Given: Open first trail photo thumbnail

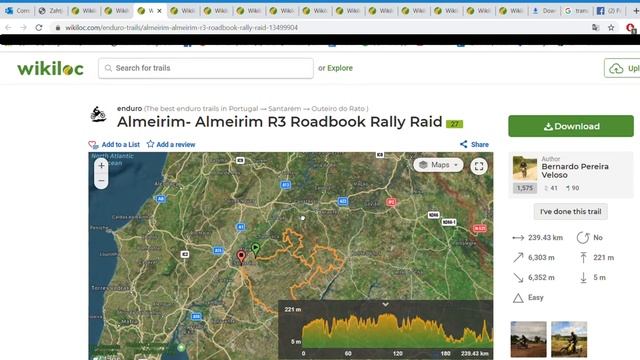Looking at the screenshot, I should 528,339.
